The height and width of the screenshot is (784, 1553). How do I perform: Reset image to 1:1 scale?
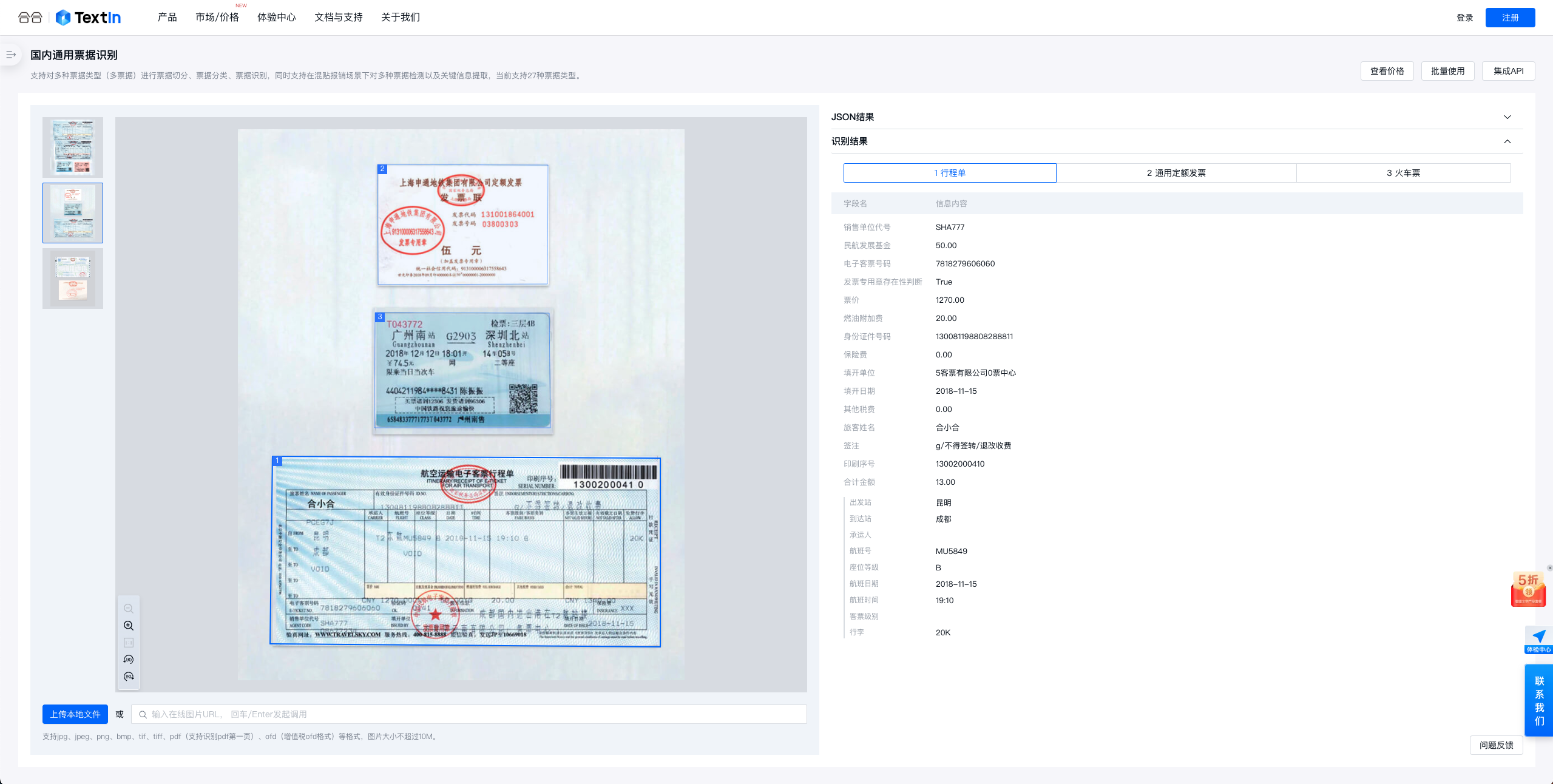(129, 643)
